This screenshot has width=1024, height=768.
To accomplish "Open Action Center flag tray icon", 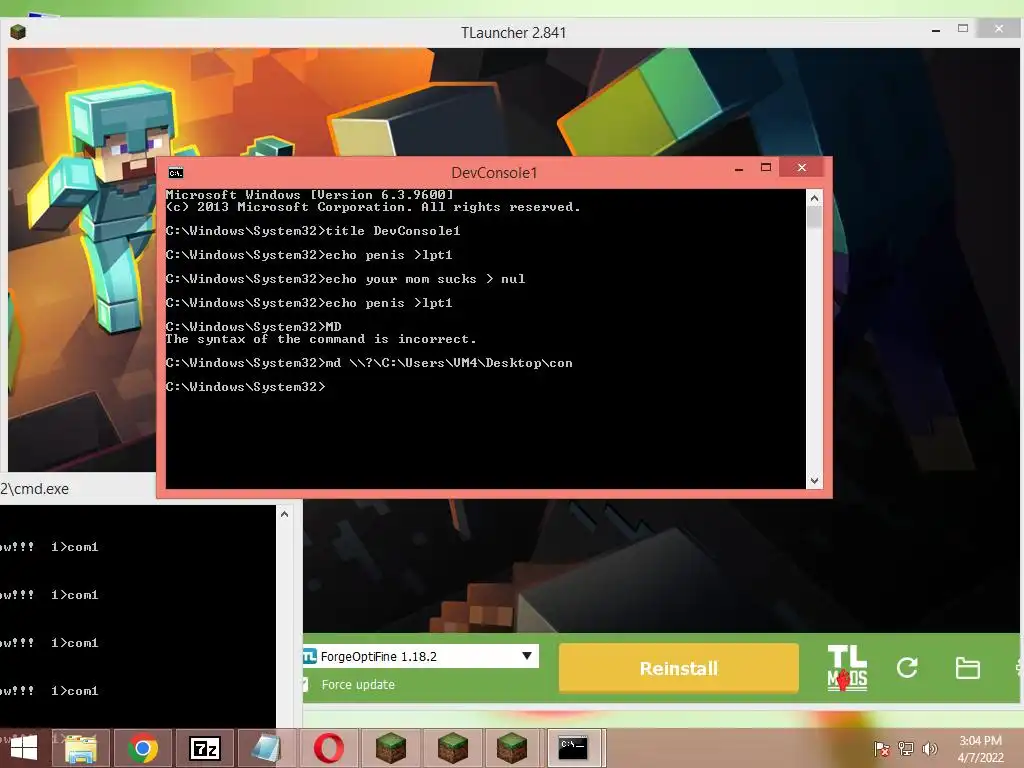I will (881, 749).
